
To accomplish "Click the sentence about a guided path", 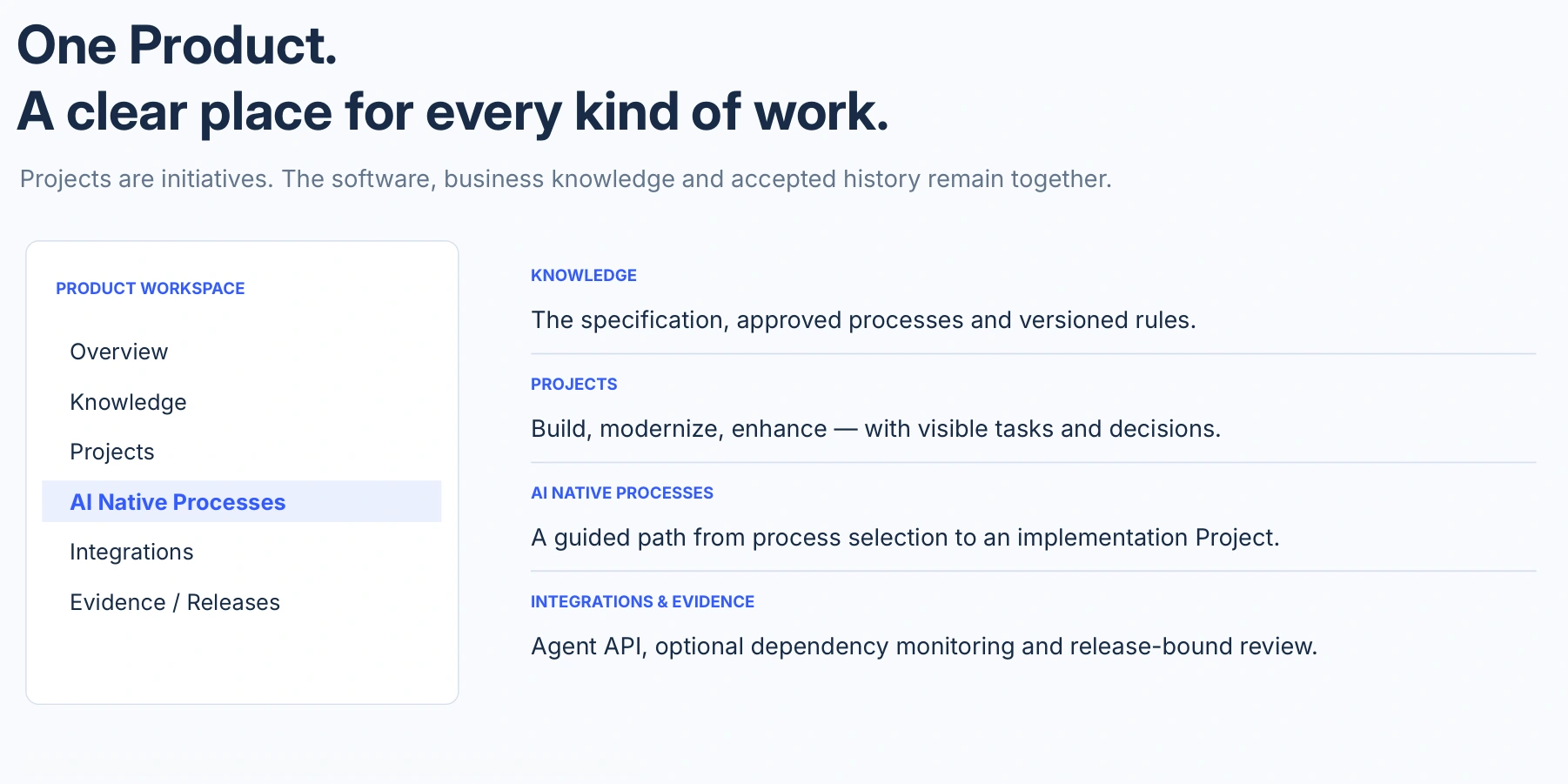I will pyautogui.click(x=905, y=538).
